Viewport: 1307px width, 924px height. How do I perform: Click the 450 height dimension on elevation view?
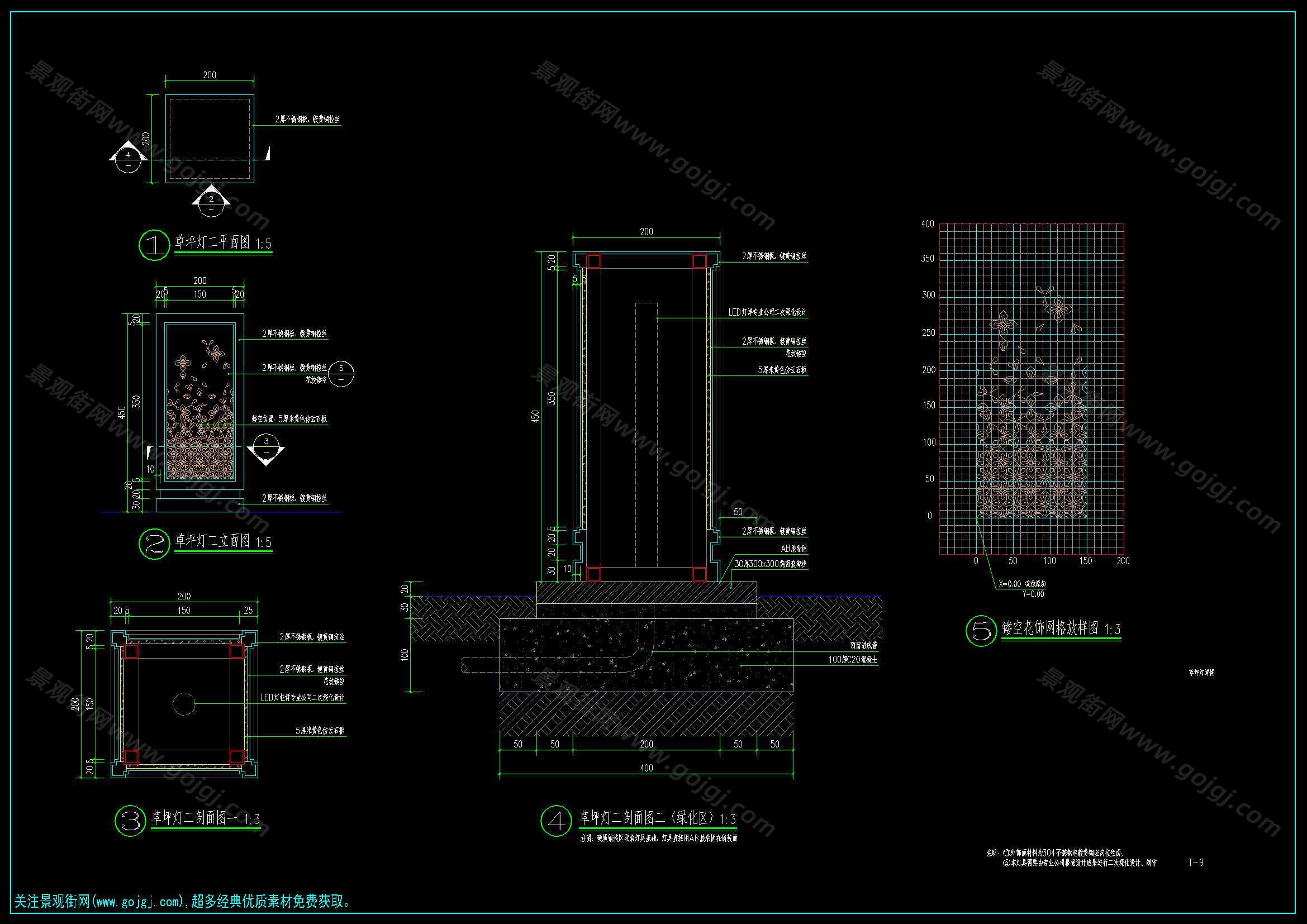click(x=121, y=412)
